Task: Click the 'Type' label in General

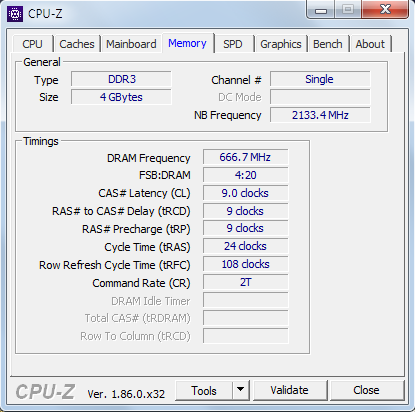Action: (46, 80)
